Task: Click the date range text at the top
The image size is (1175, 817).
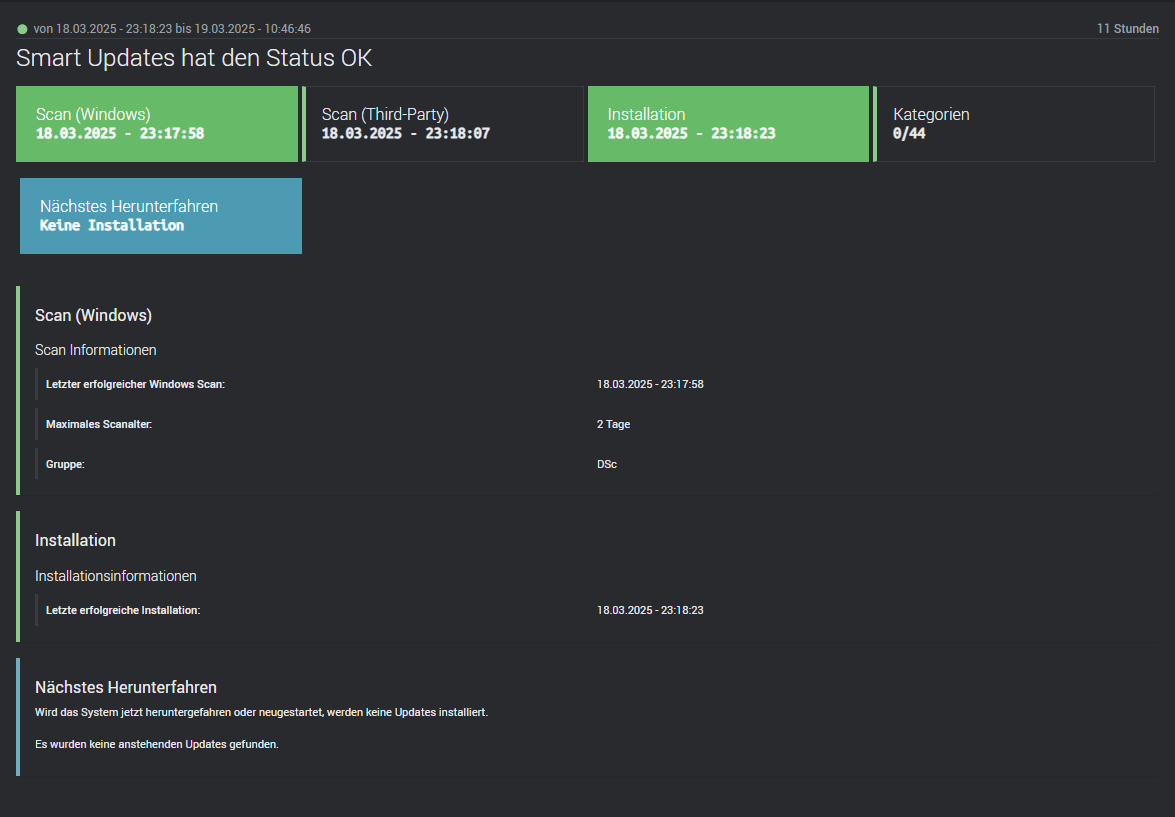Action: coord(172,29)
